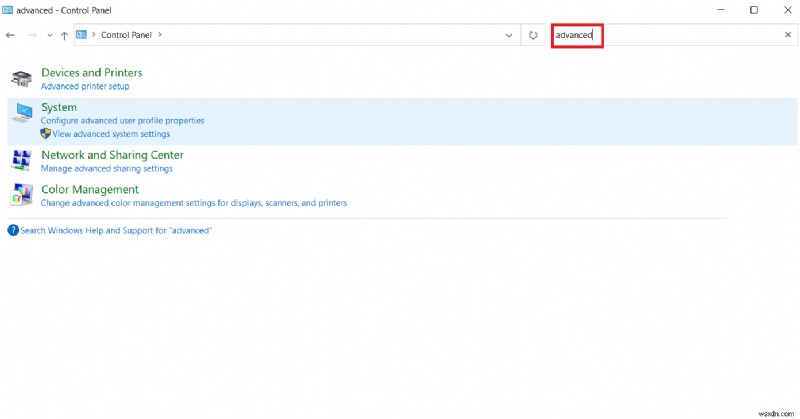Open View advanced system settings
Viewport: 800px width, 419px height.
pyautogui.click(x=111, y=134)
